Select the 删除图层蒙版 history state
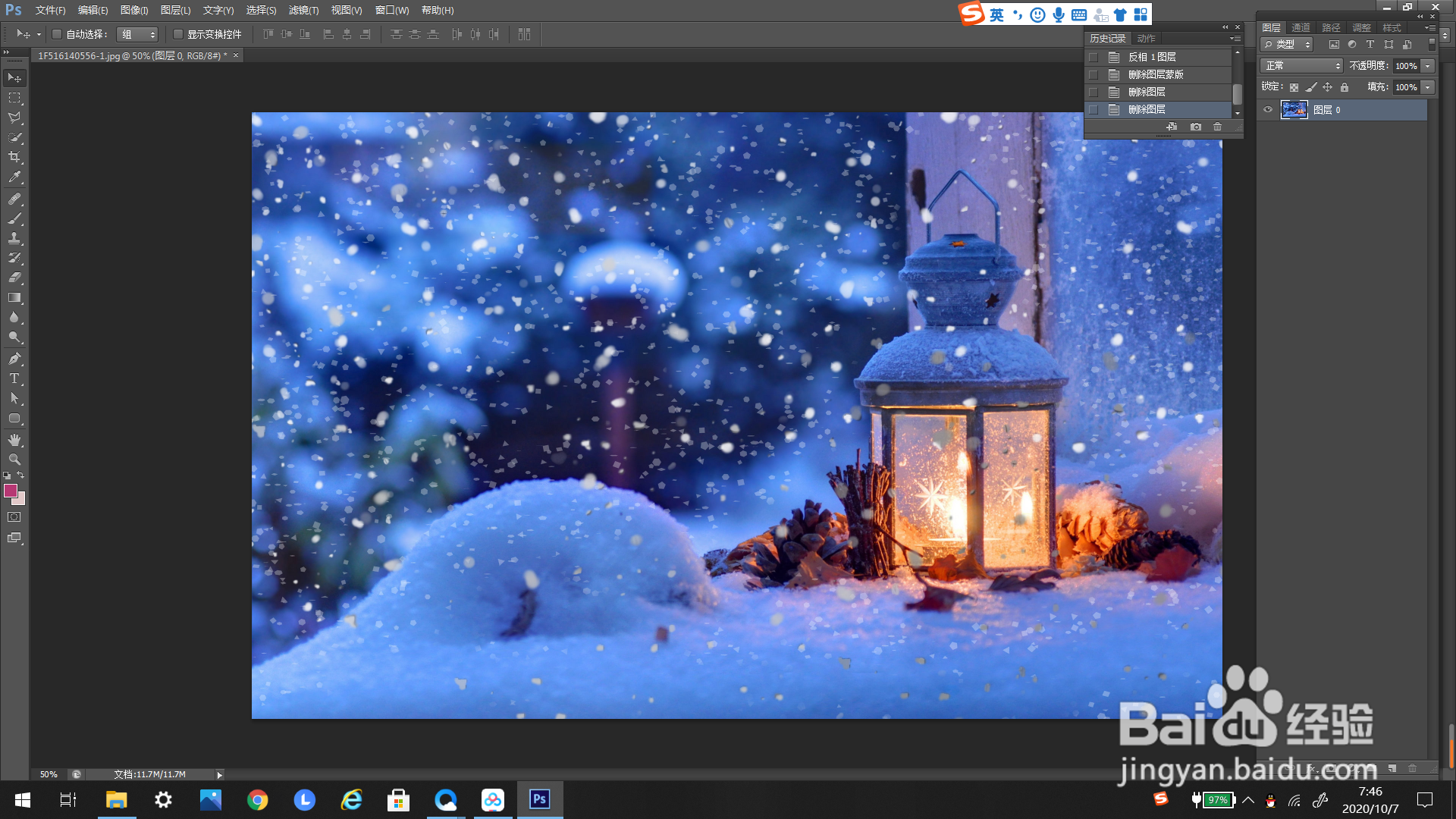 point(1155,74)
